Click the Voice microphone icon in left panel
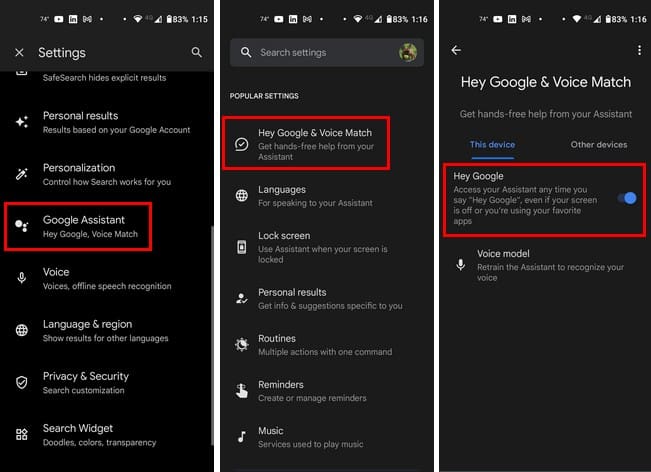Screen dimensions: 651x472 [22, 278]
